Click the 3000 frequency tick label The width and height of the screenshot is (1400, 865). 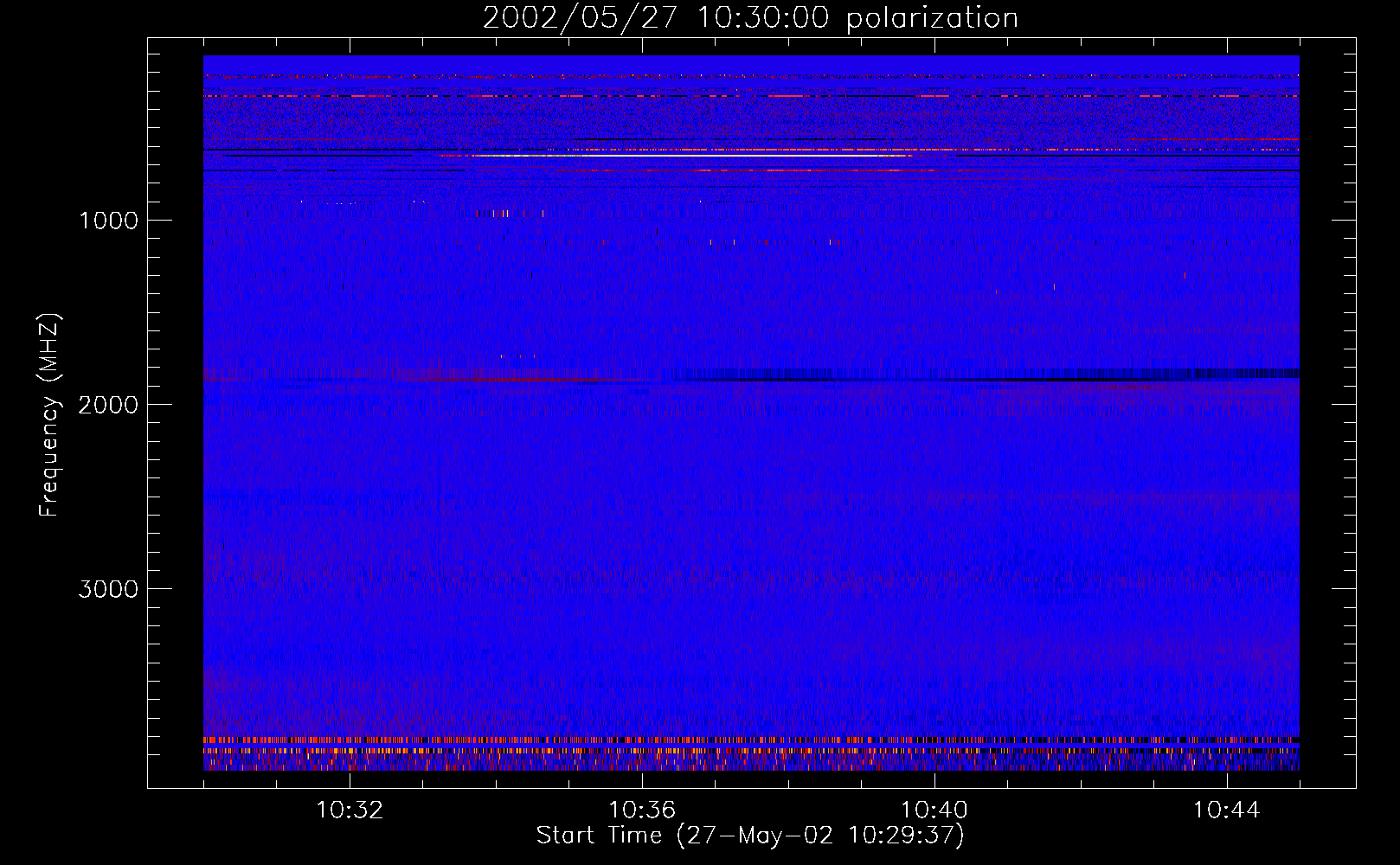point(108,589)
